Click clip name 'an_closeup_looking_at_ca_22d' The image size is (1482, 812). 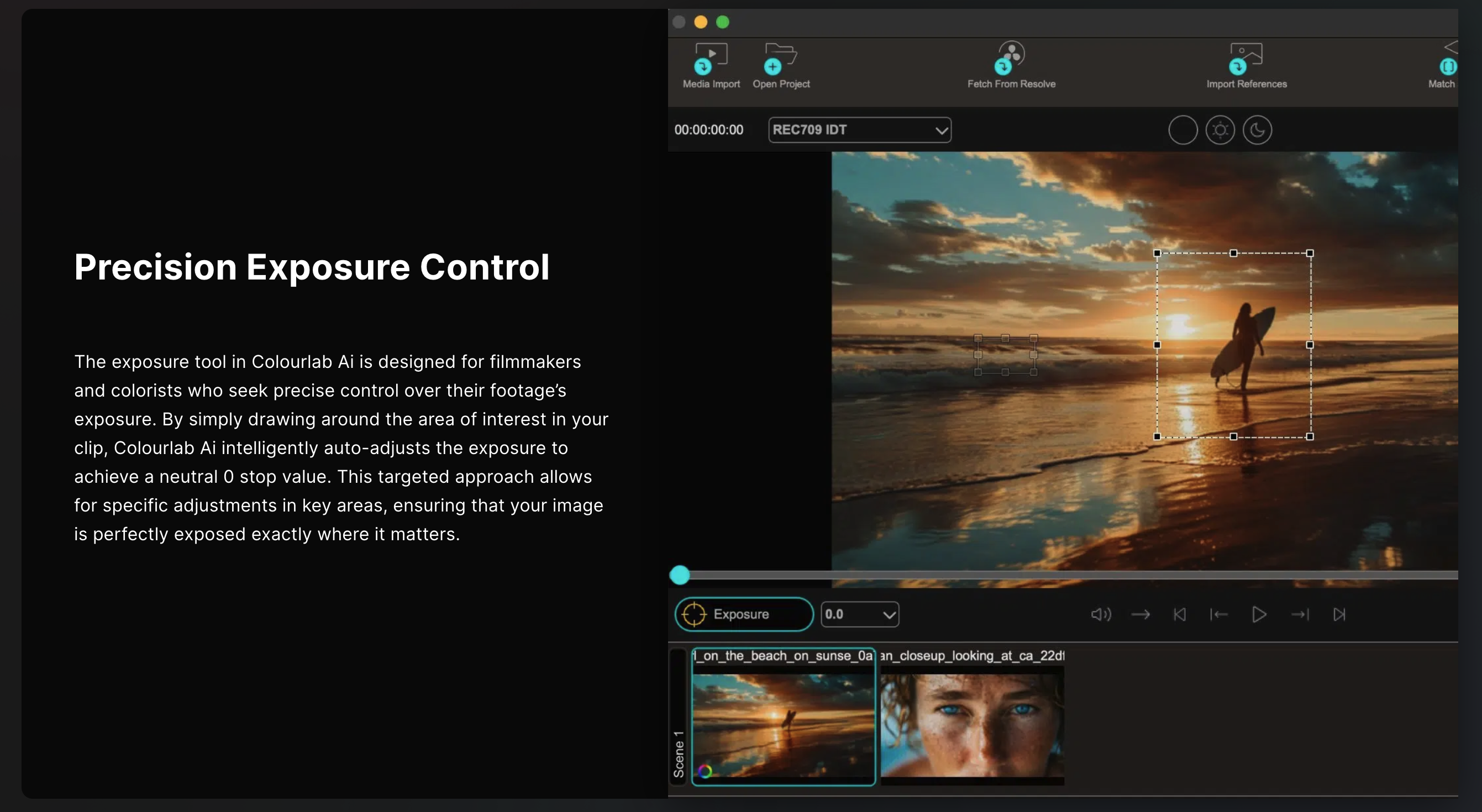click(973, 656)
